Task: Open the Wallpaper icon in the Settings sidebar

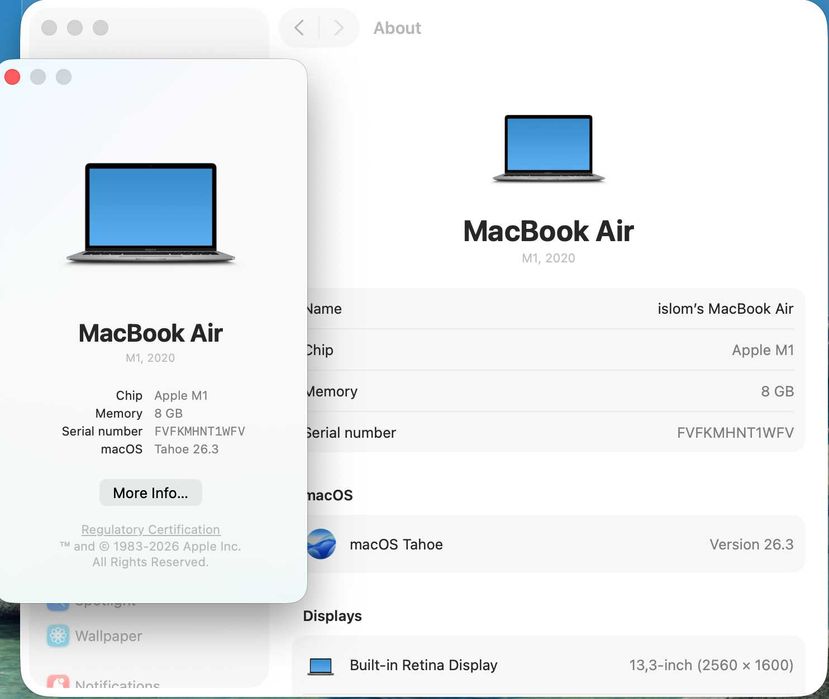Action: click(58, 636)
